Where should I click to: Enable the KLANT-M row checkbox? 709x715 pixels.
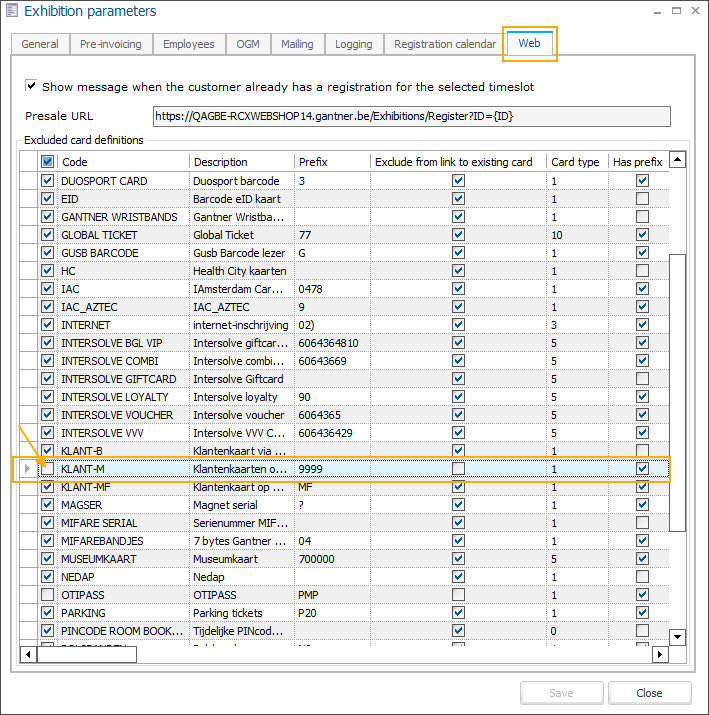click(x=48, y=468)
